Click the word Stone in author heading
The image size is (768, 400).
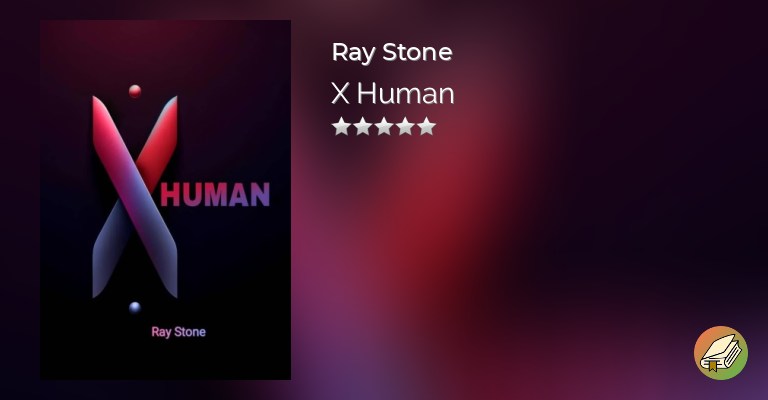417,51
